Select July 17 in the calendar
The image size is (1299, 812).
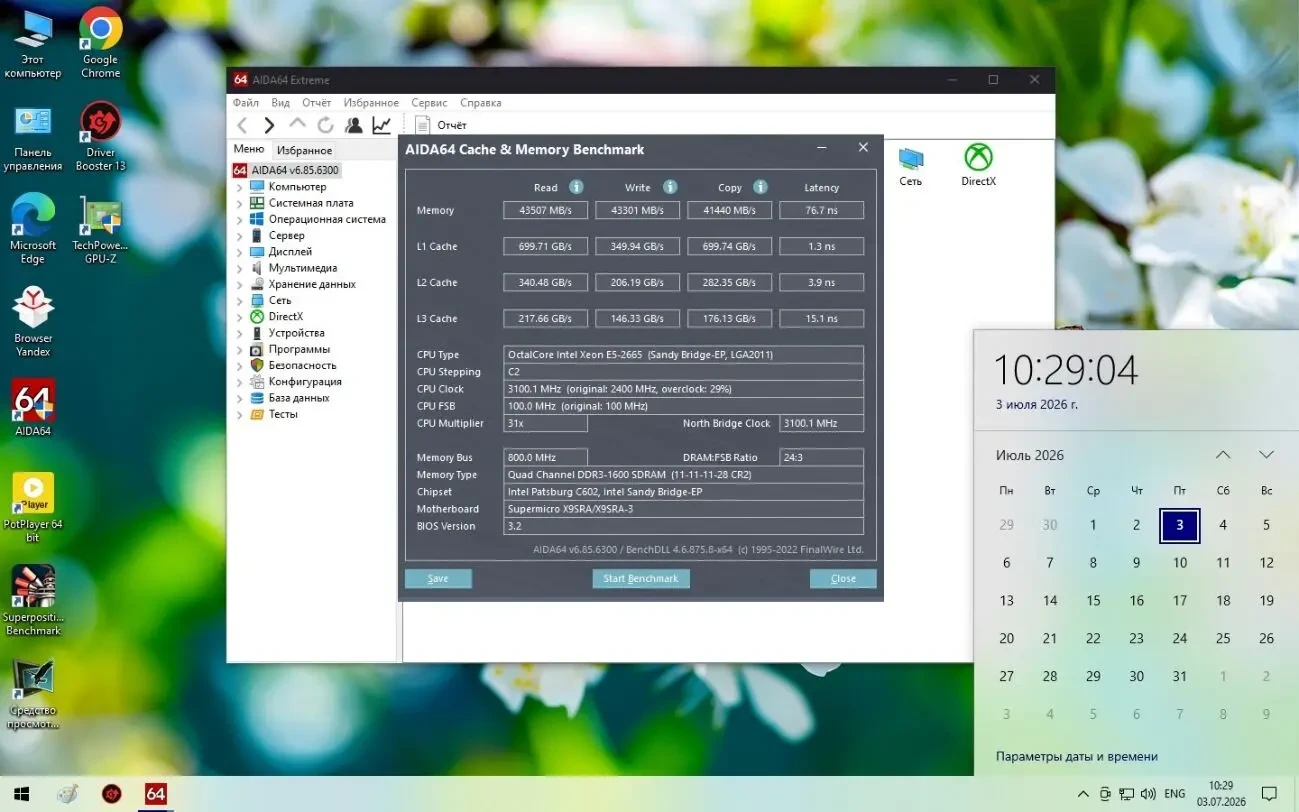point(1180,600)
